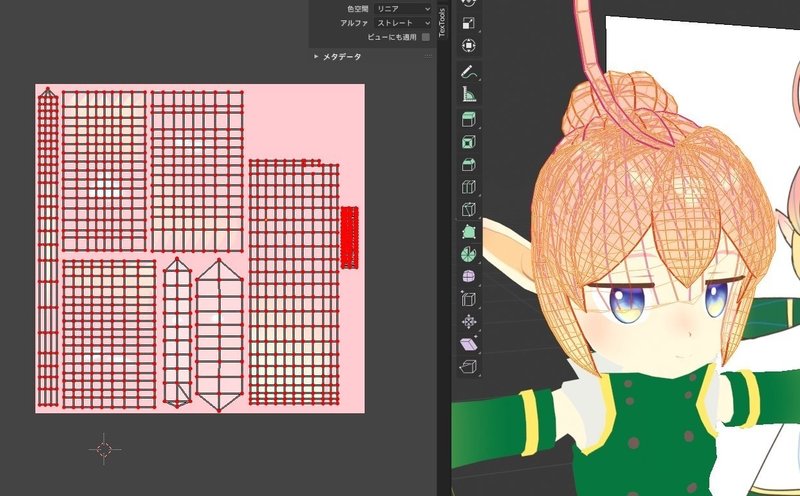The height and width of the screenshot is (496, 800).
Task: Select the Knife tool
Action: pos(468,209)
